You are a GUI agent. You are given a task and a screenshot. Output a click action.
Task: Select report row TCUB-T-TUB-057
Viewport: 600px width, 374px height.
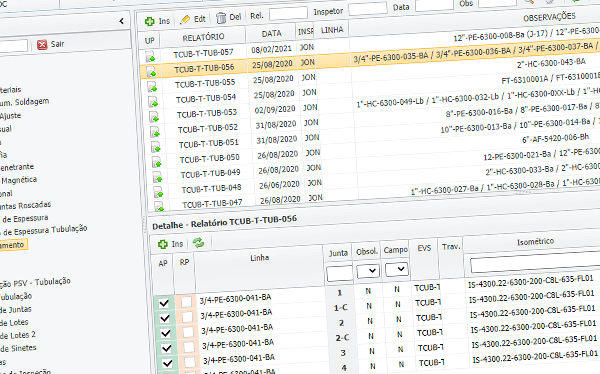(x=203, y=54)
